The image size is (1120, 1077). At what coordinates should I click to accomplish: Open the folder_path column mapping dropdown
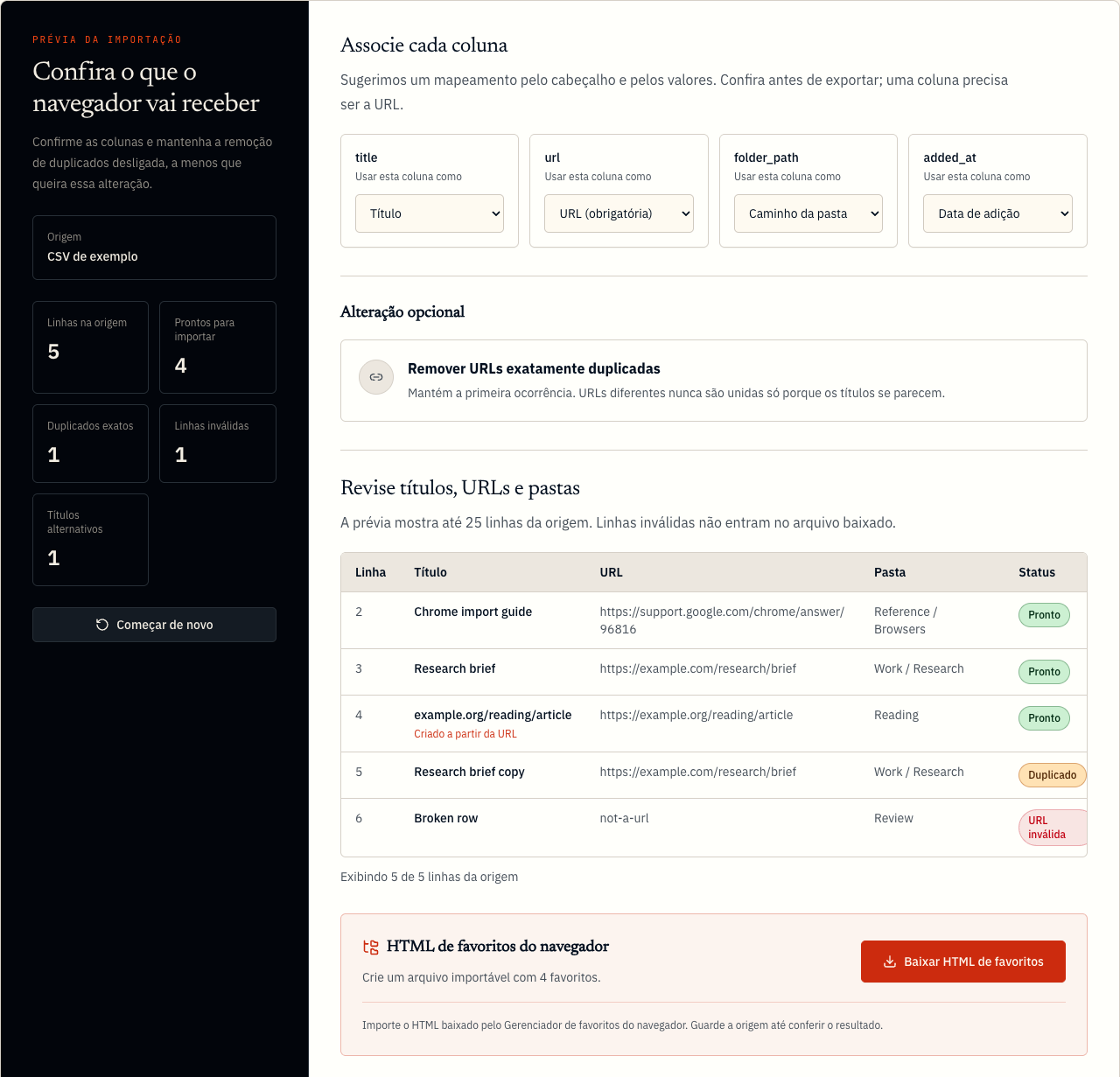(x=808, y=213)
